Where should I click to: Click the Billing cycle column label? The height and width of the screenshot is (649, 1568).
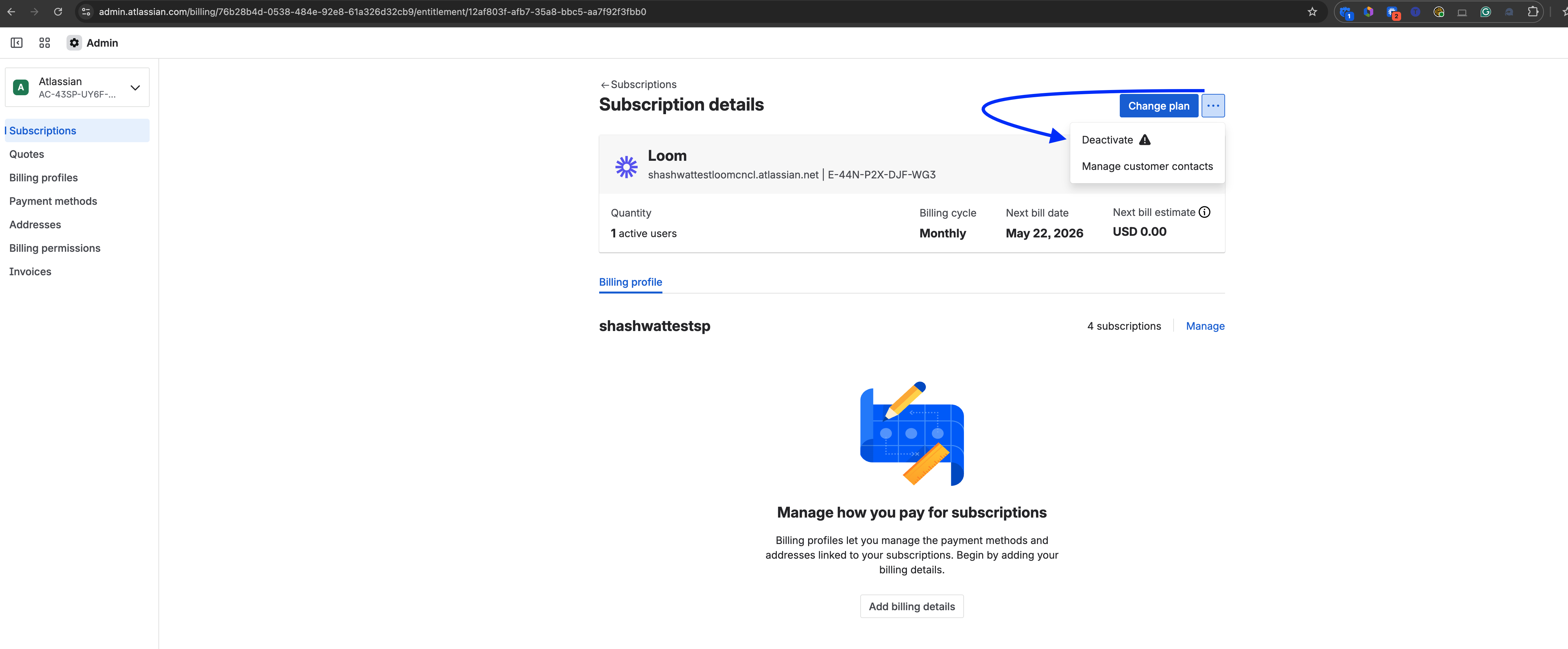point(947,213)
